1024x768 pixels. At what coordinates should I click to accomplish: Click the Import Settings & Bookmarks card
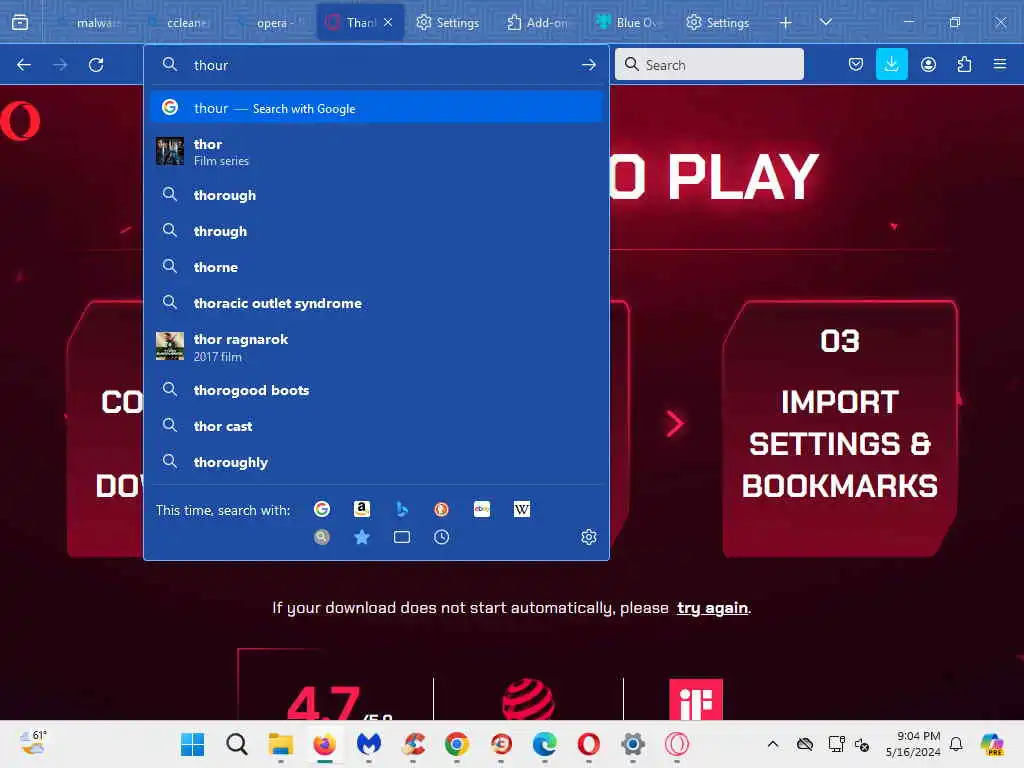click(x=840, y=428)
